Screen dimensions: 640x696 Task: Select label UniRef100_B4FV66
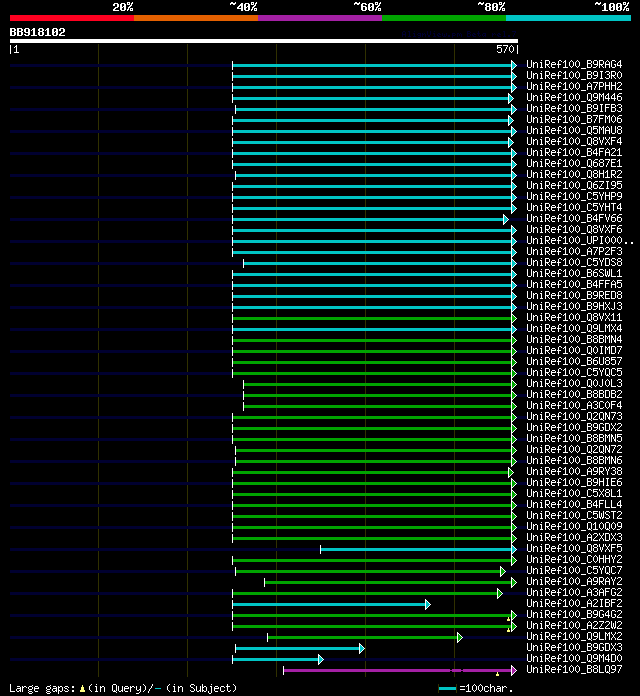[x=574, y=218]
